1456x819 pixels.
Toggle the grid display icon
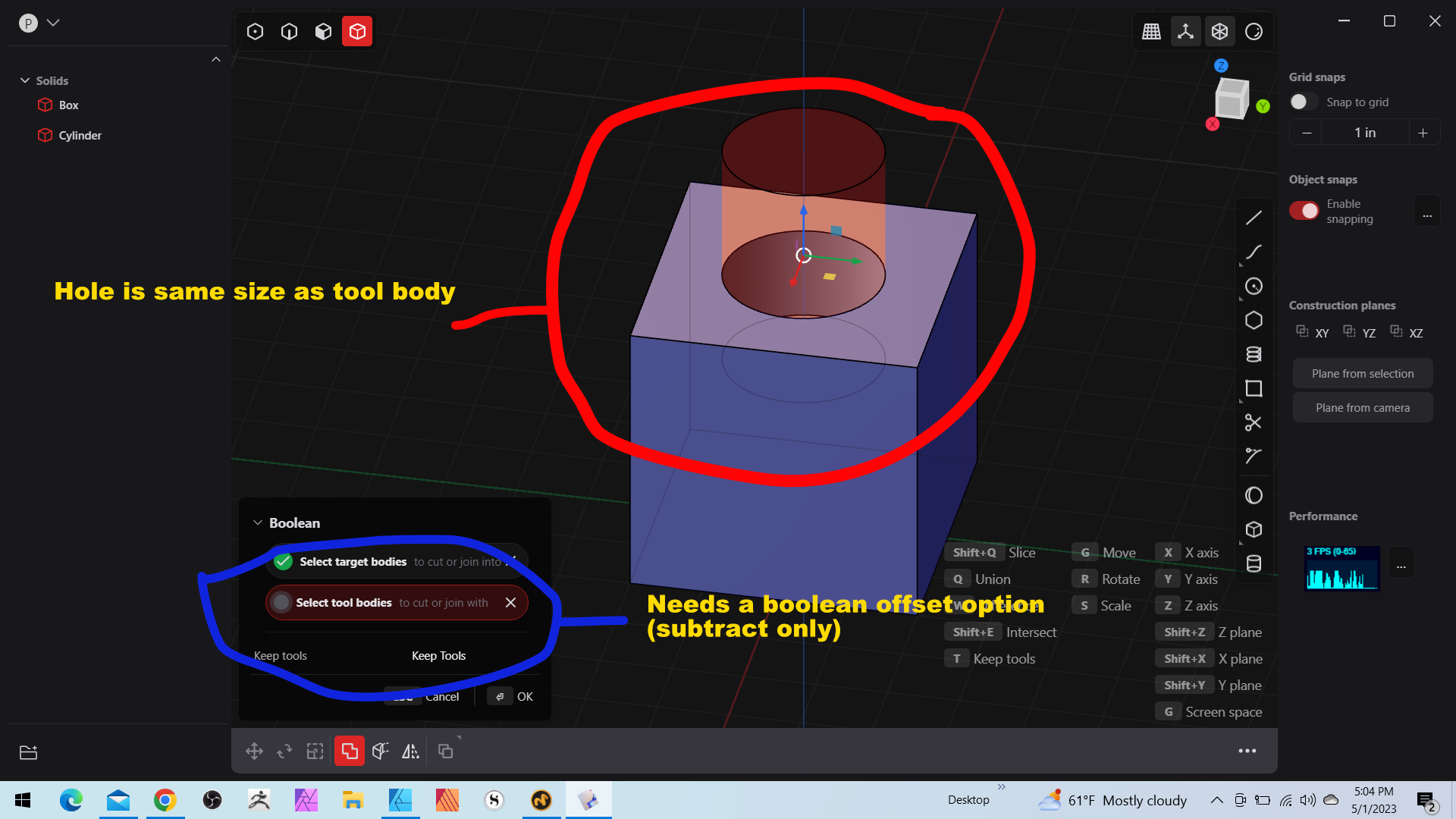point(1151,32)
